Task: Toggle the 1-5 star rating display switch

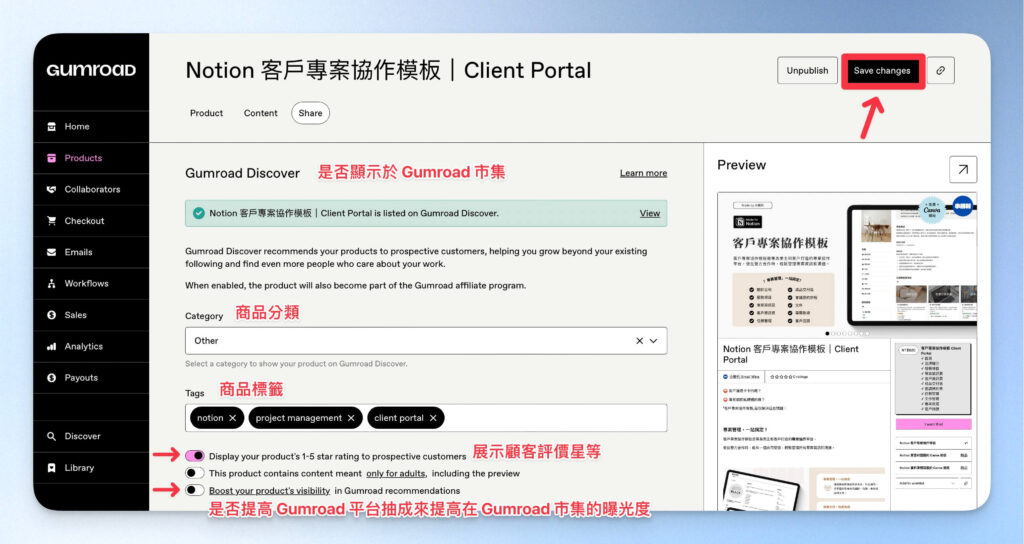Action: coord(195,456)
